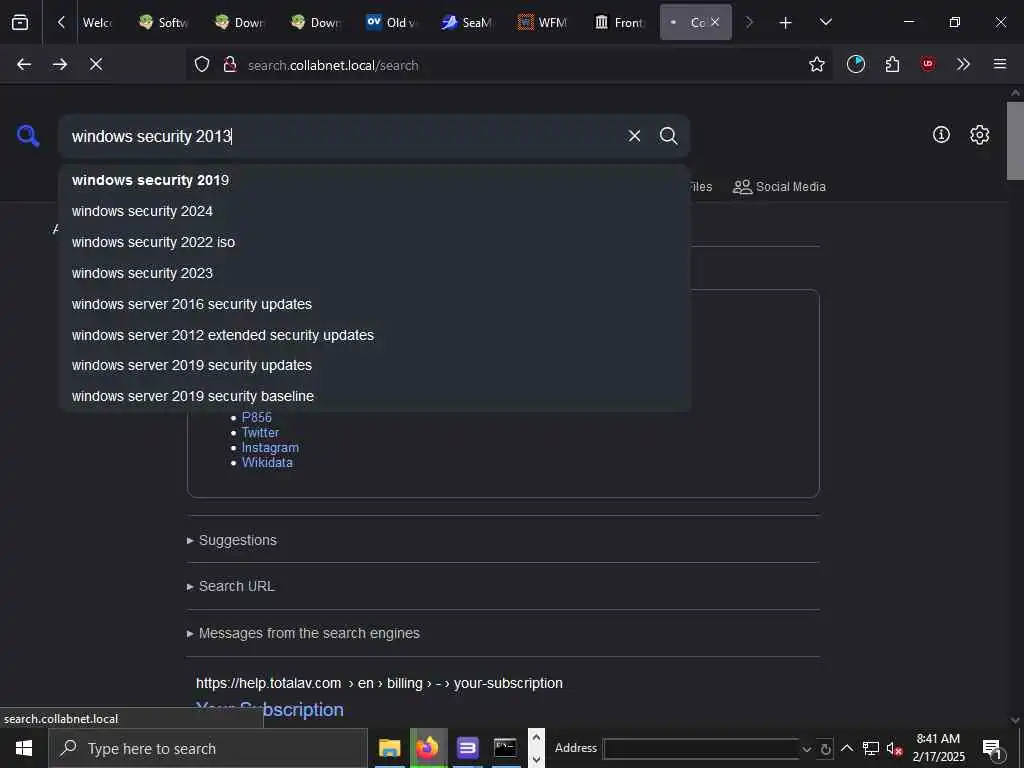Open uBlock Origin extension icon
1024x768 pixels.
click(928, 64)
